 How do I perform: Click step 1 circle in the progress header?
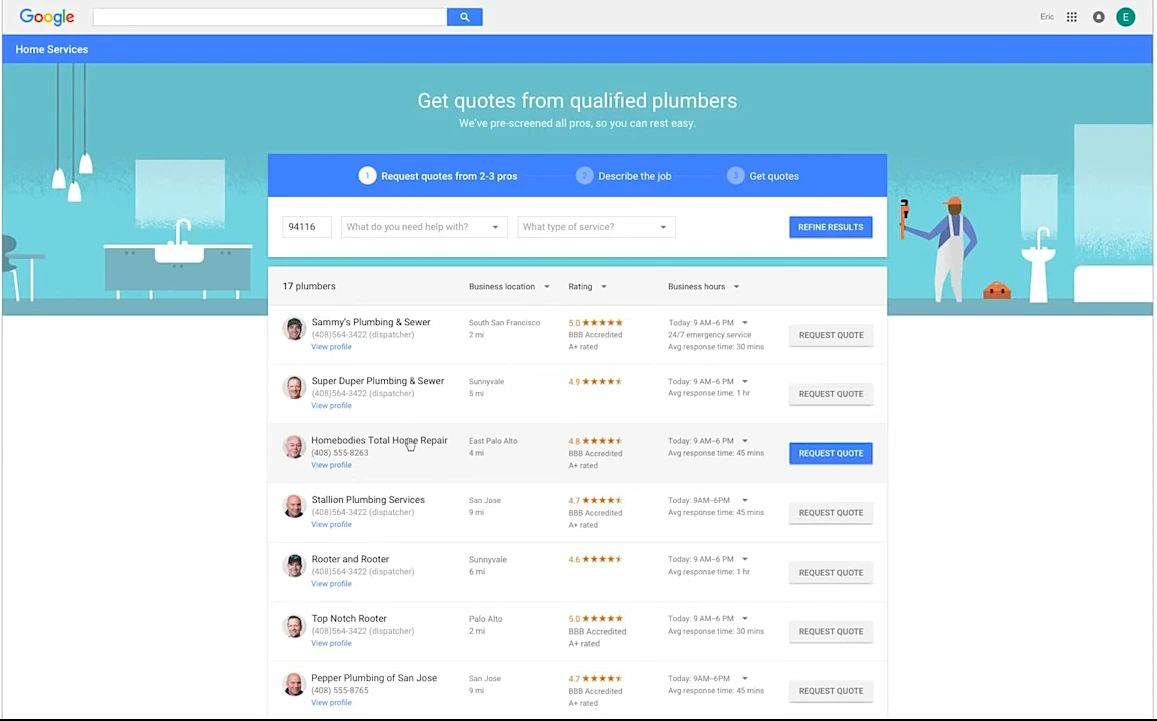367,176
